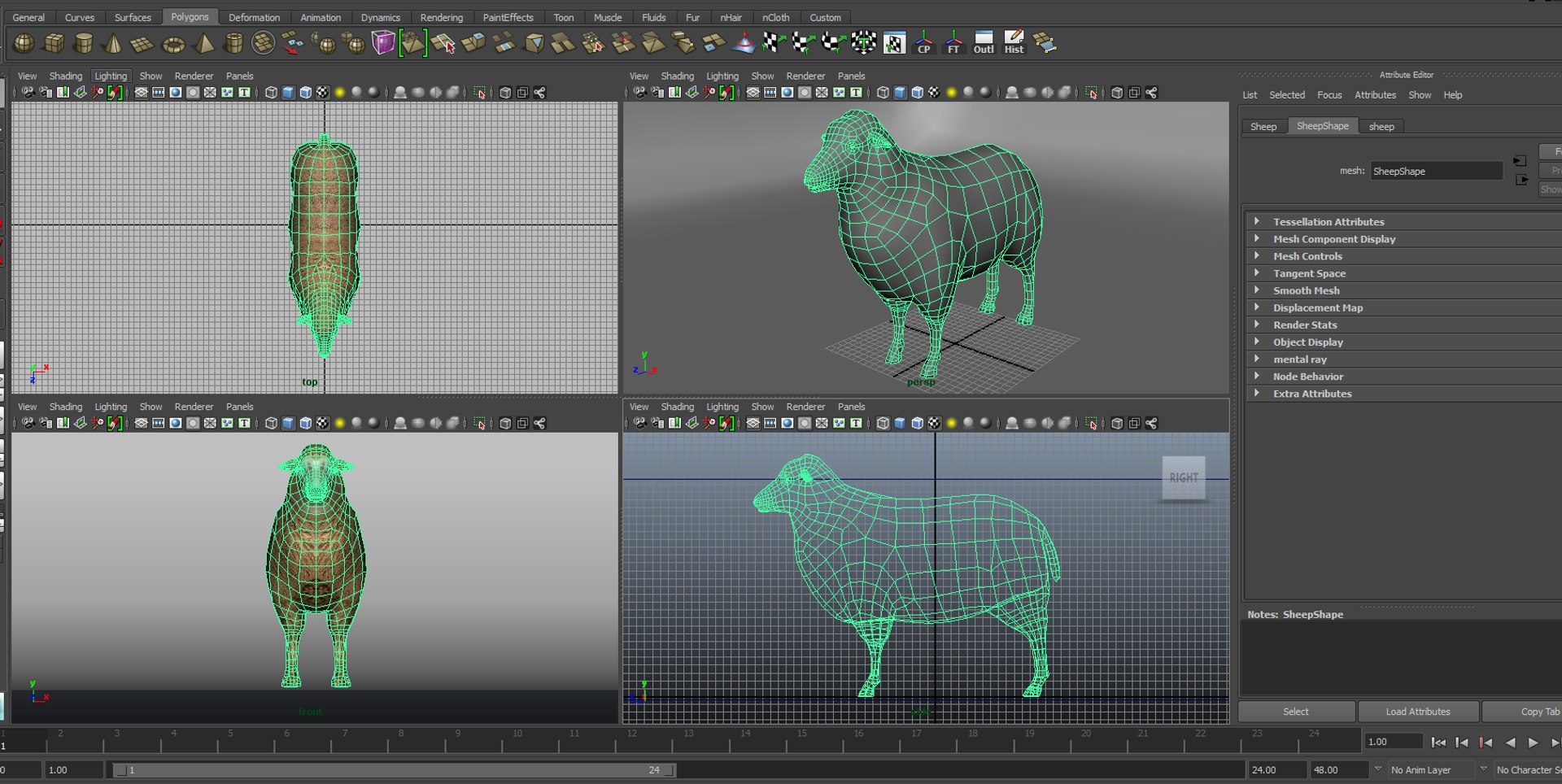Click the RIGHT view cube in side panel

coord(1184,477)
